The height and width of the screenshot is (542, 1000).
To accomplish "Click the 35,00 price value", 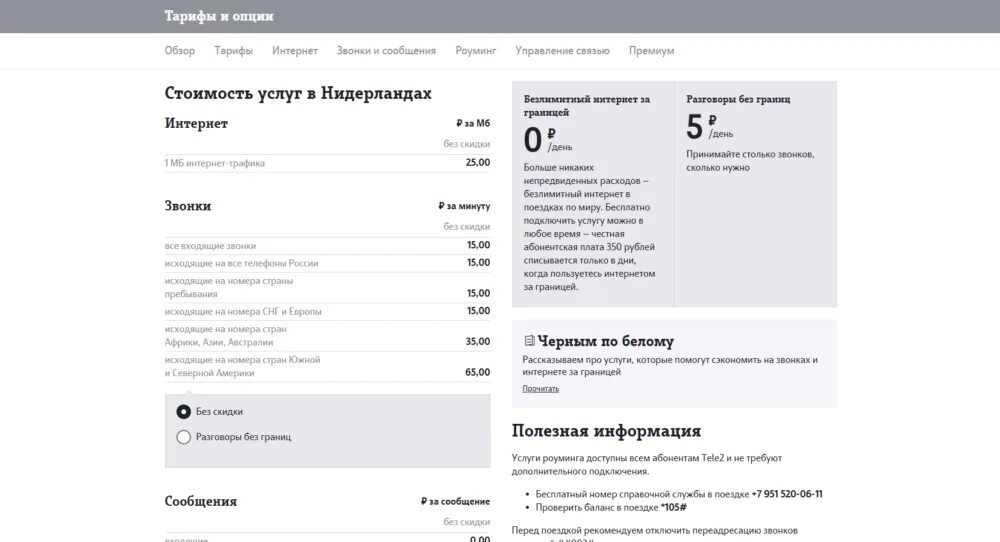I will pyautogui.click(x=478, y=342).
